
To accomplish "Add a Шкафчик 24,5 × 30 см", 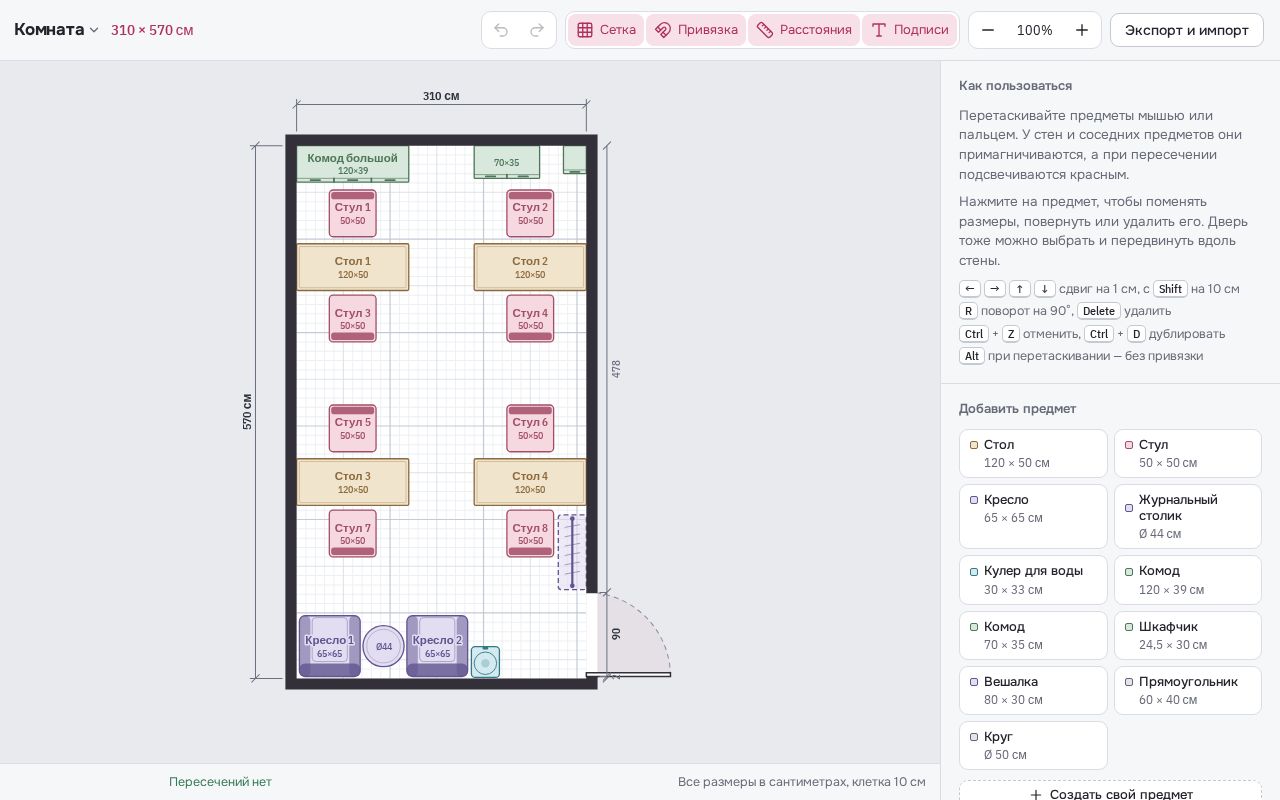I will (1188, 636).
